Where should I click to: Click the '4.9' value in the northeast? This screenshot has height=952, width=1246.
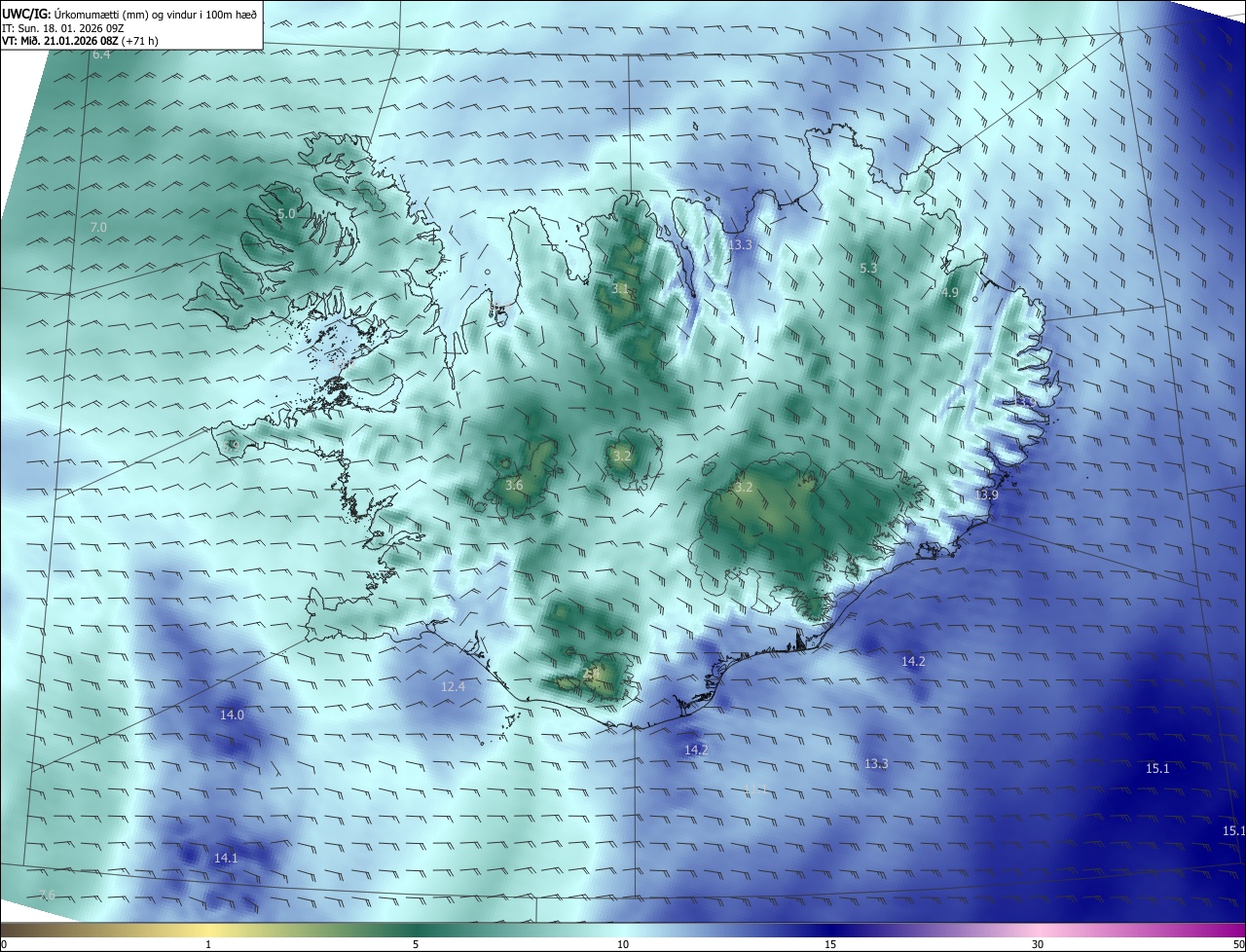950,292
